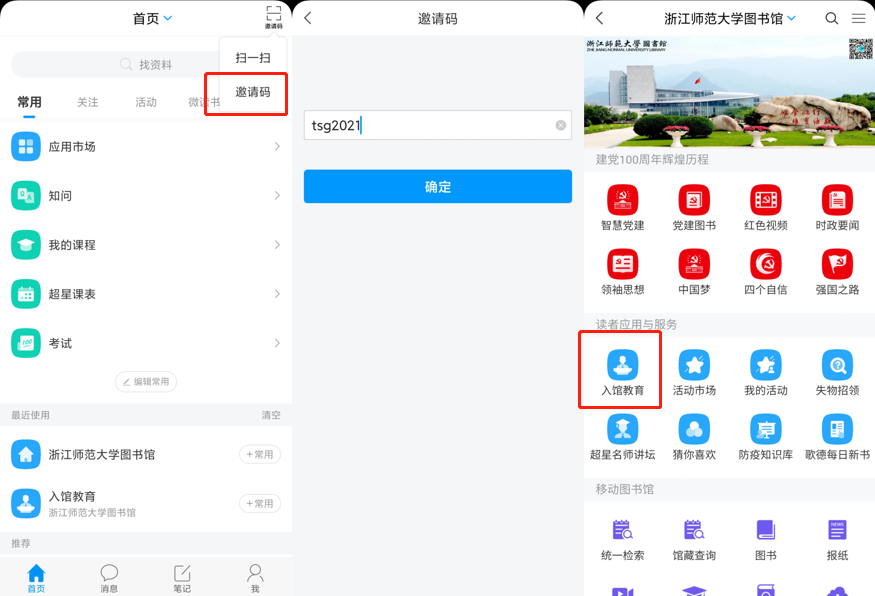875x596 pixels.
Task: Switch to the 活动 tab
Action: (x=146, y=102)
